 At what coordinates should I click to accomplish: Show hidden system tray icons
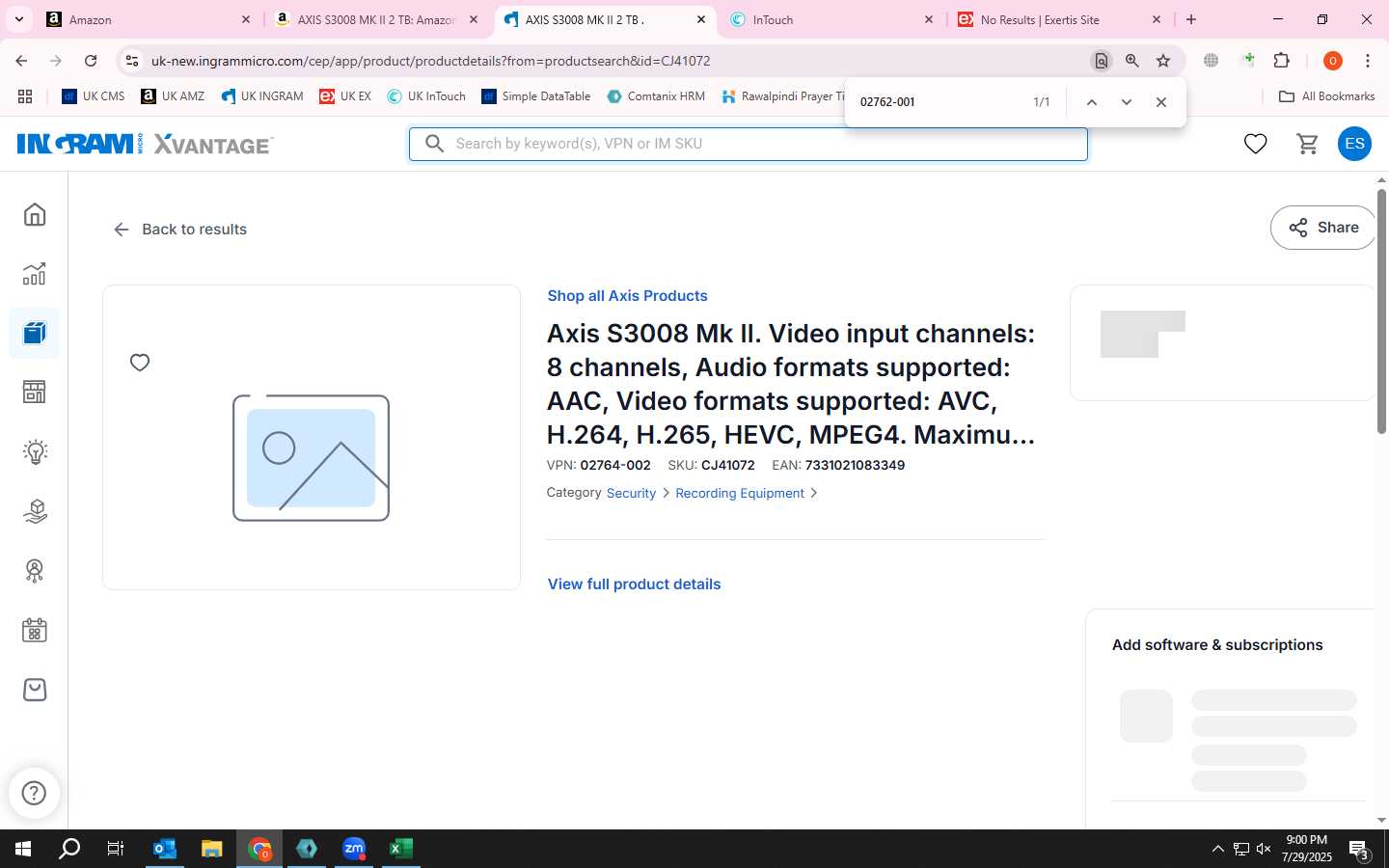tap(1217, 849)
